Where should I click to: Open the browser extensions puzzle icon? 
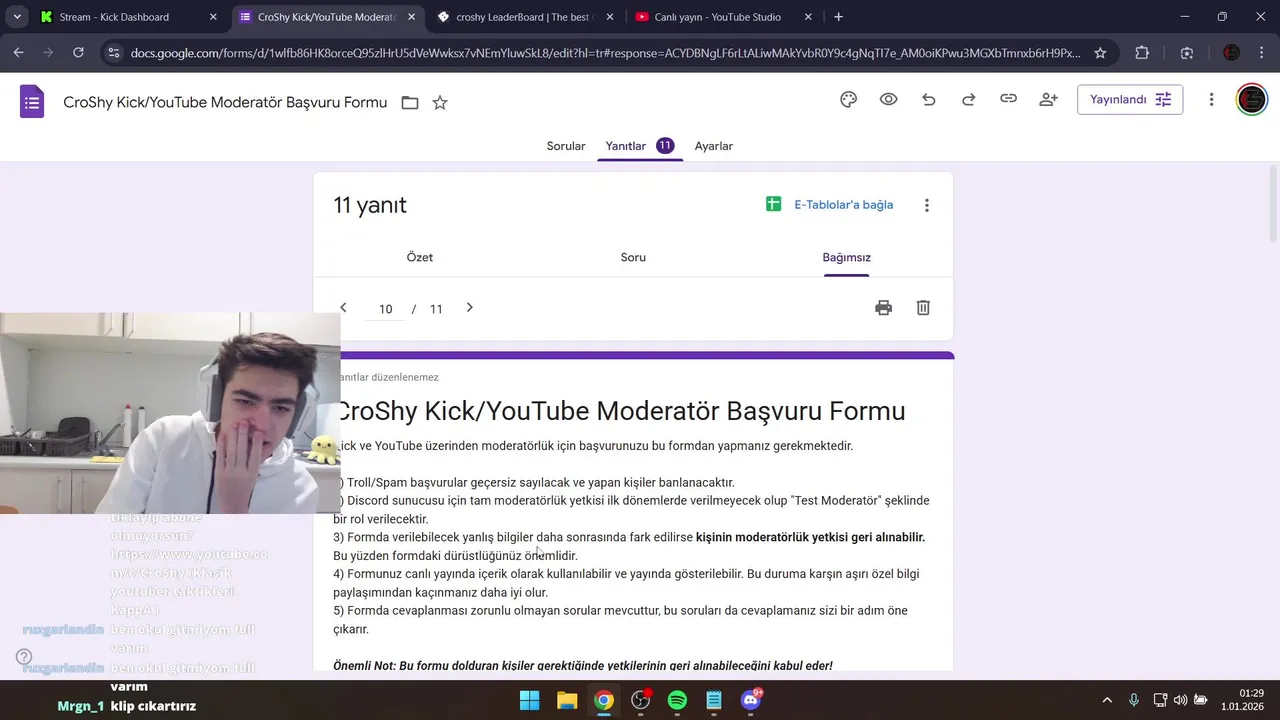[x=1142, y=53]
